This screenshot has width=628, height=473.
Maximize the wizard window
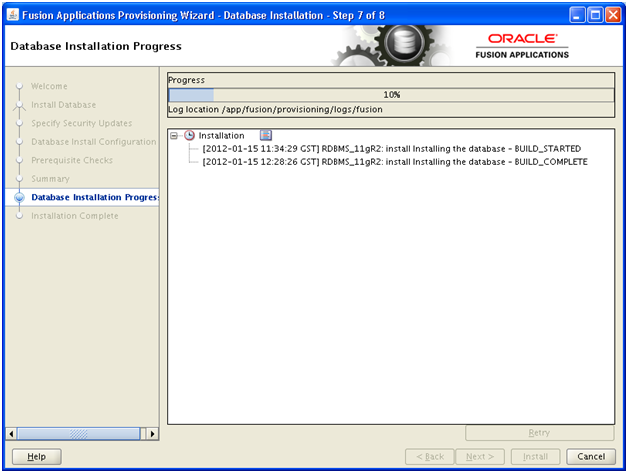pos(595,15)
